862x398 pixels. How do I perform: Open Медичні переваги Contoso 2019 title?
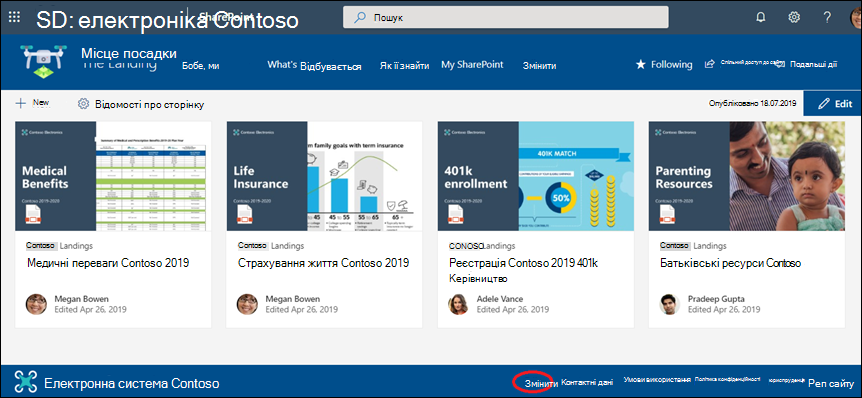[x=108, y=263]
